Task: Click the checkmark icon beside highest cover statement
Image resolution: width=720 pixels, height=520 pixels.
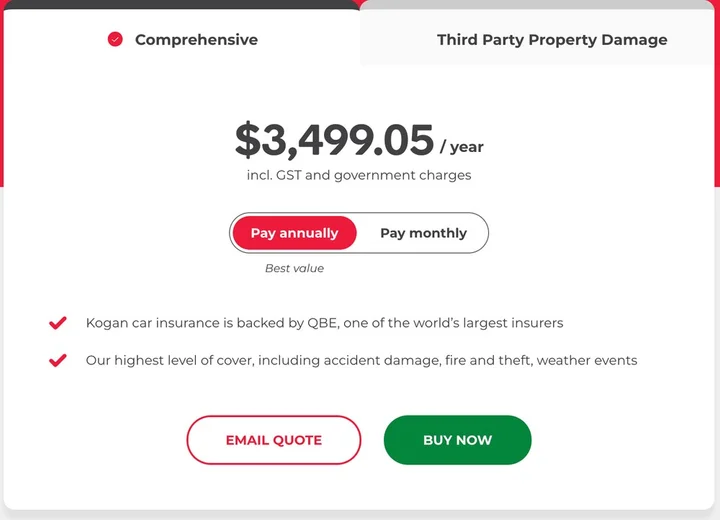Action: click(x=58, y=360)
